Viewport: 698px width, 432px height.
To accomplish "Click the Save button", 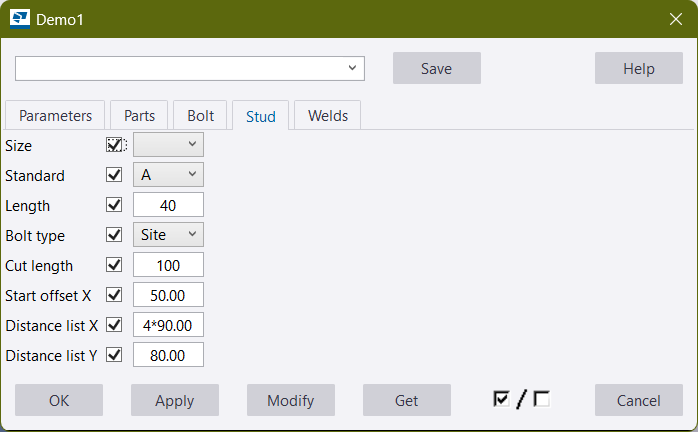I will point(437,68).
